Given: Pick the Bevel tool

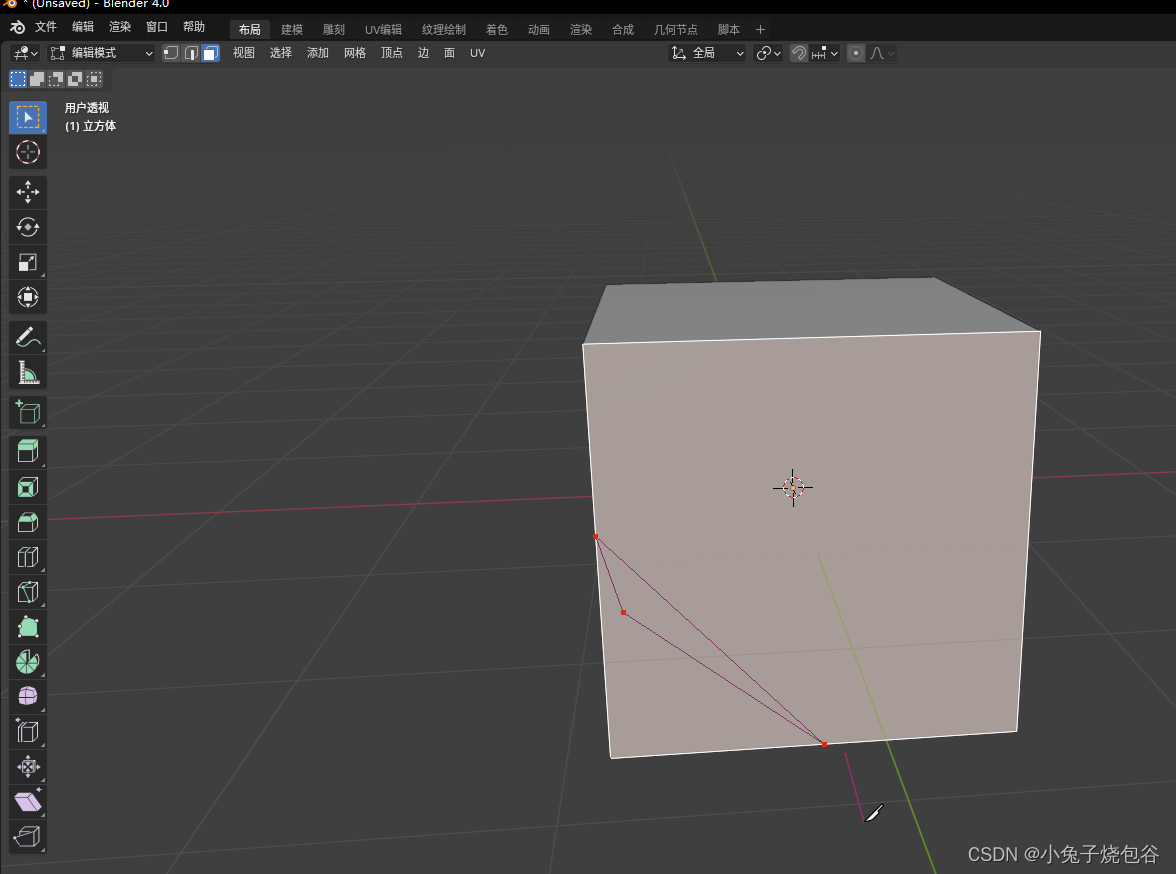Looking at the screenshot, I should pos(28,522).
